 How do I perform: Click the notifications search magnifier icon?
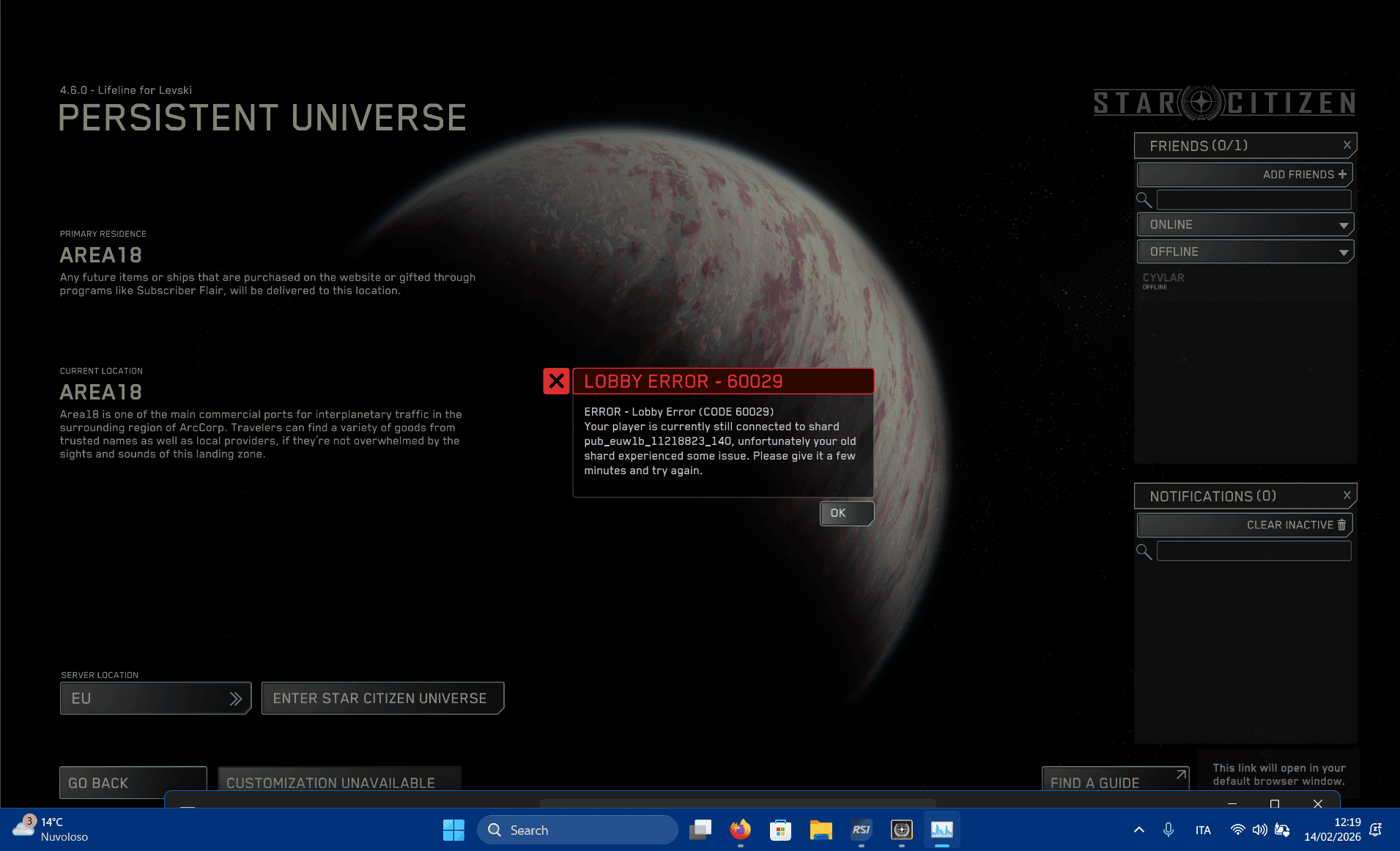pos(1144,551)
